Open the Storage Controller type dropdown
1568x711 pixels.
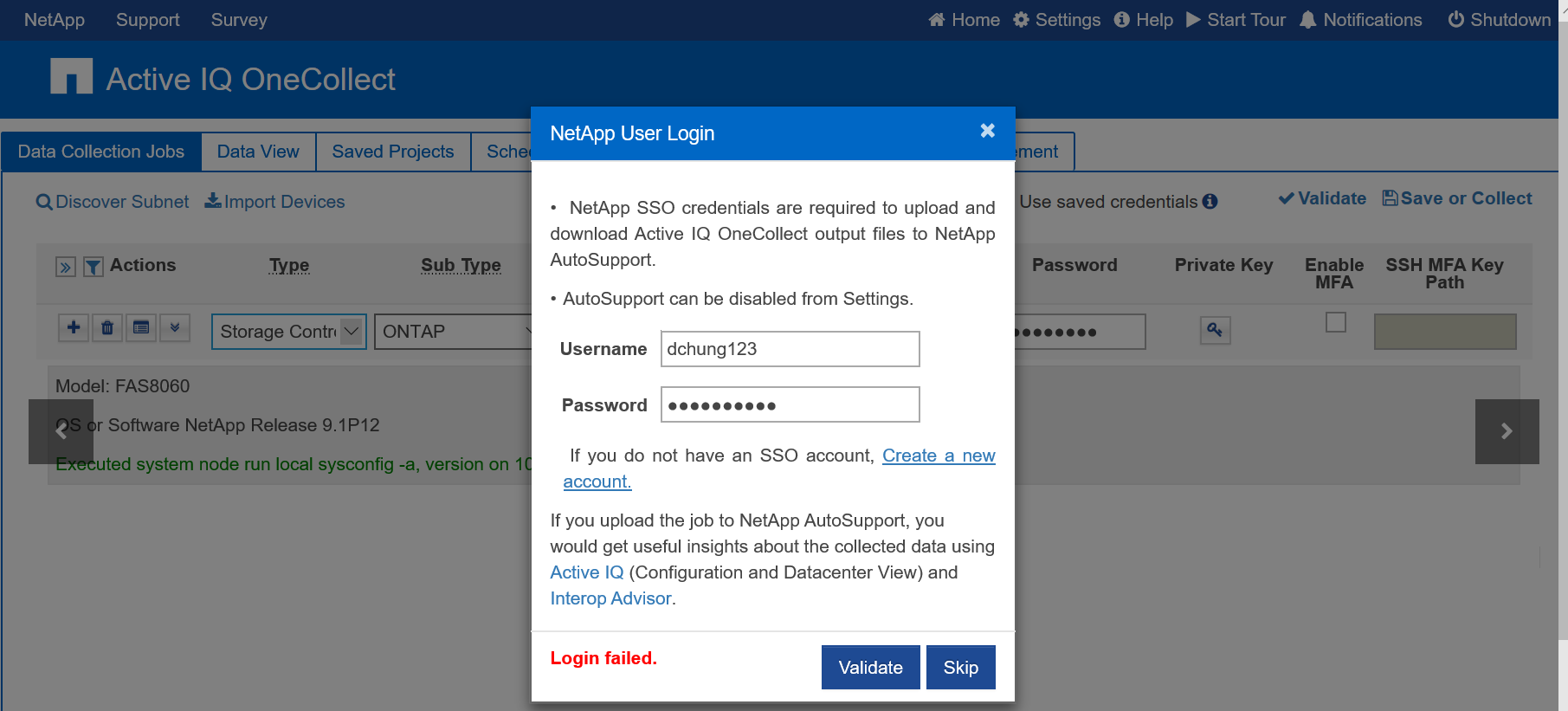[x=288, y=332]
